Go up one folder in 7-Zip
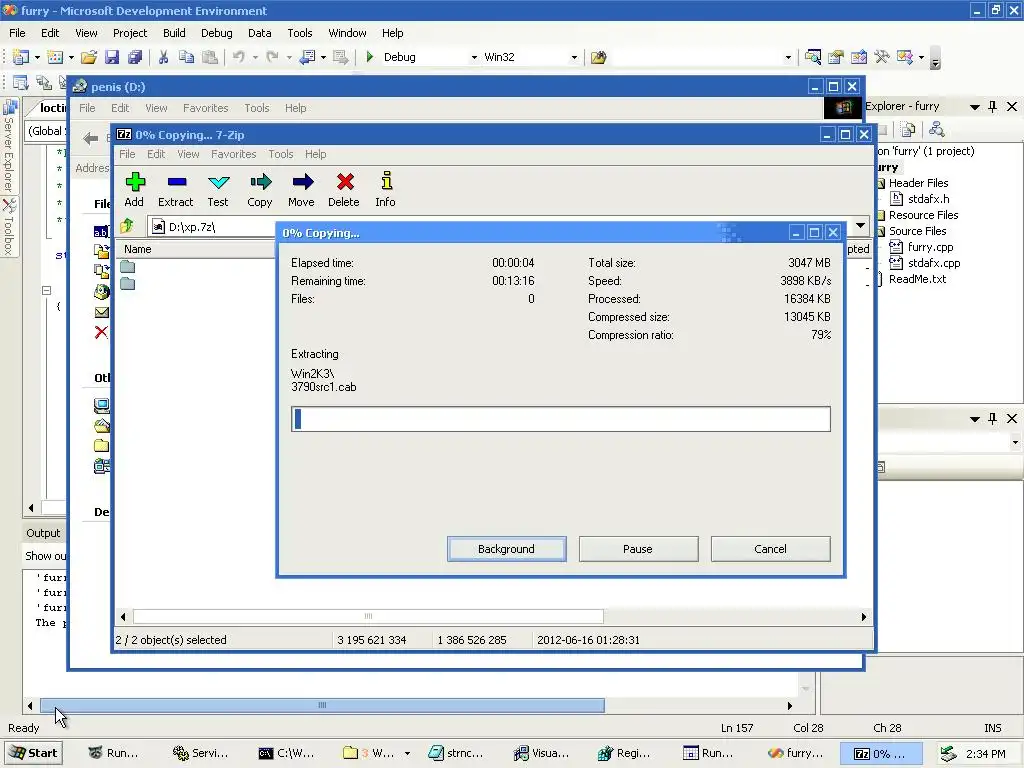1024x768 pixels. click(x=127, y=227)
